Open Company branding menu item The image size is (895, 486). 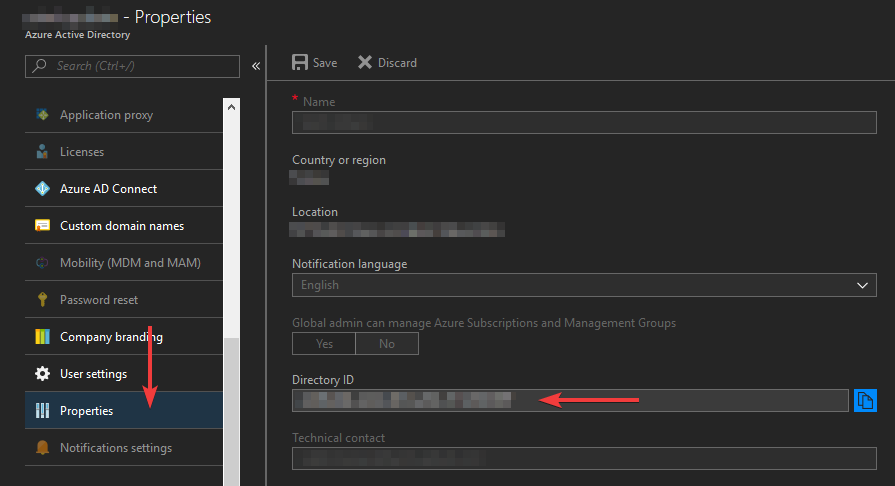(124, 337)
